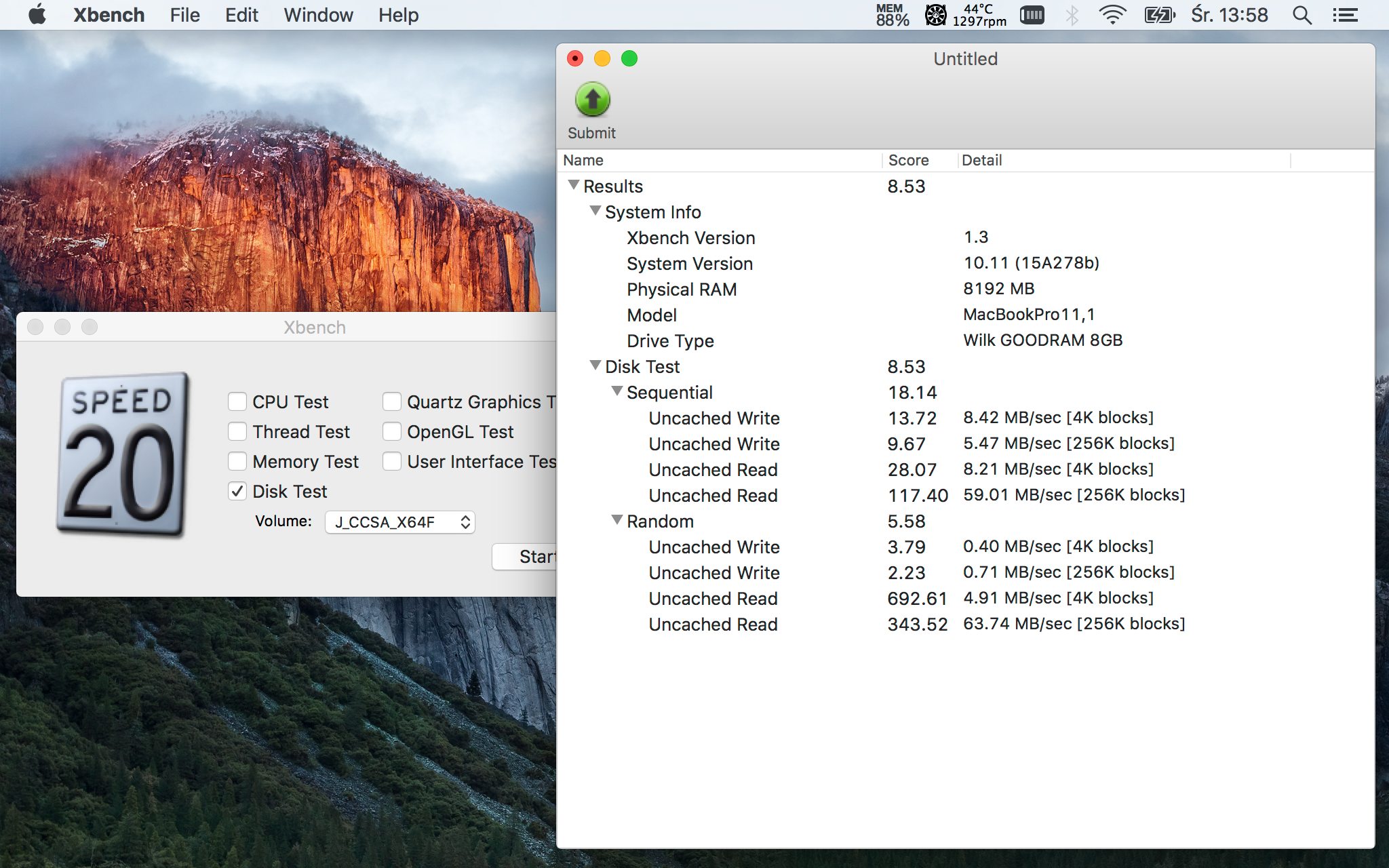
Task: Collapse the Results tree row
Action: [574, 185]
